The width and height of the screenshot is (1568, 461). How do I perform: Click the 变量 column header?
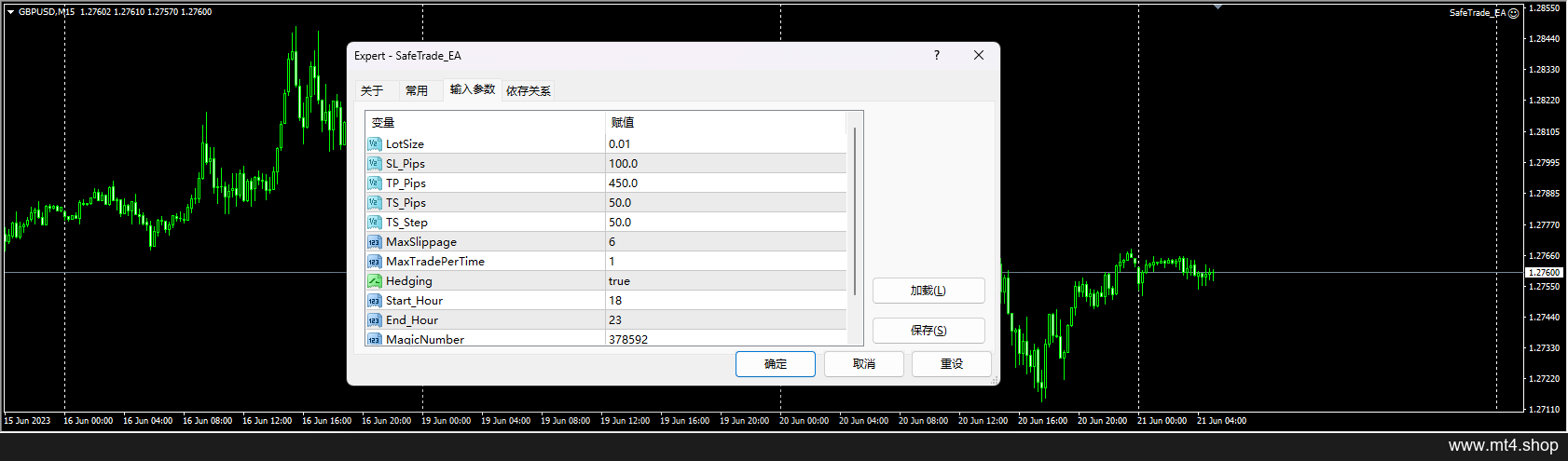[486, 122]
